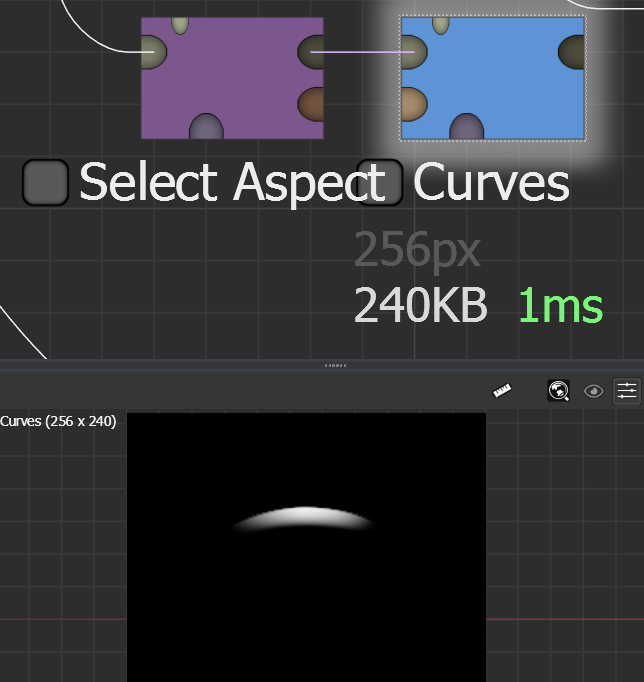Image resolution: width=644 pixels, height=682 pixels.
Task: Click the Curves node bottom purple port
Action: (467, 127)
